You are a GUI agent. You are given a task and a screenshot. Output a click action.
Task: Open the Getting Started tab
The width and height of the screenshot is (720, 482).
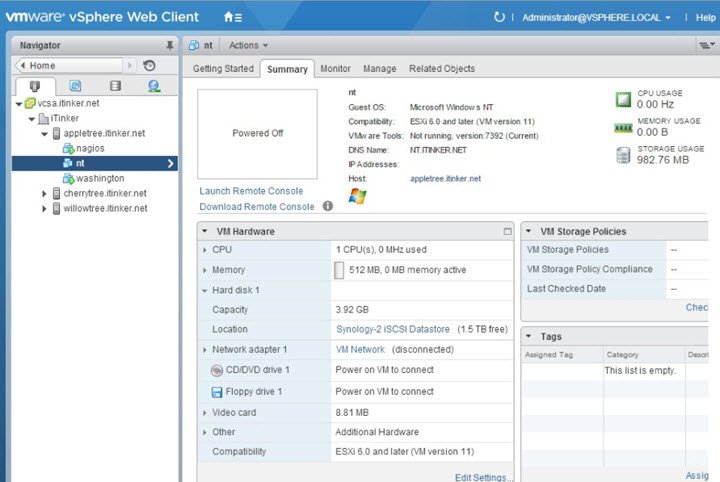pyautogui.click(x=223, y=68)
